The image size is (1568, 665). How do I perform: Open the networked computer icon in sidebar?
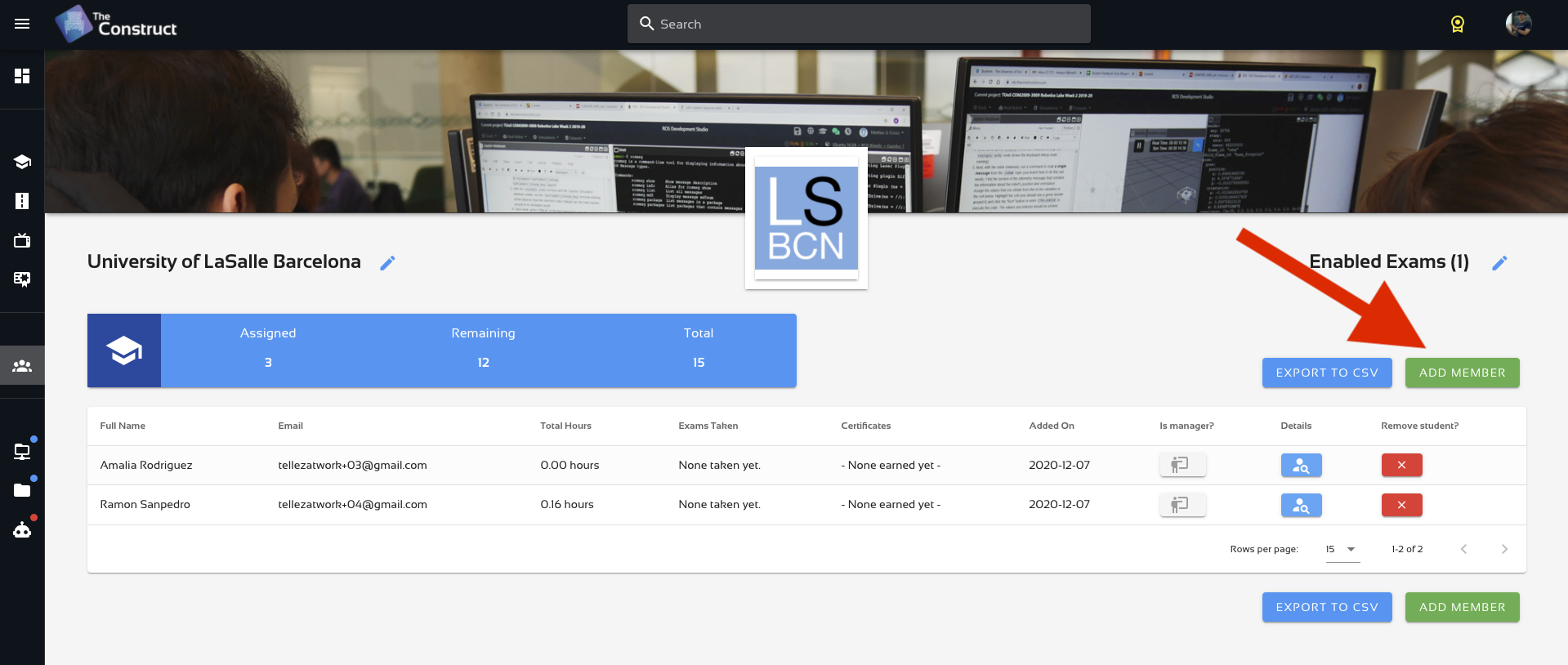pyautogui.click(x=22, y=451)
